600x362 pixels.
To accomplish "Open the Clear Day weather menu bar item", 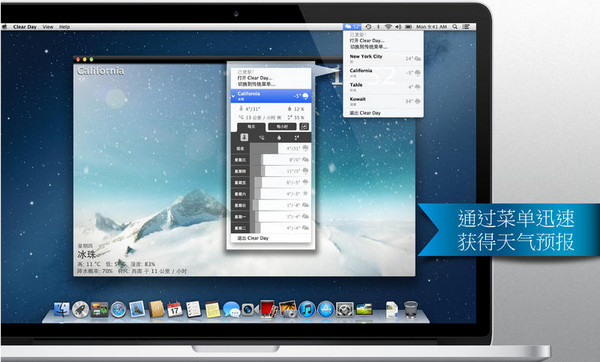I will click(352, 26).
